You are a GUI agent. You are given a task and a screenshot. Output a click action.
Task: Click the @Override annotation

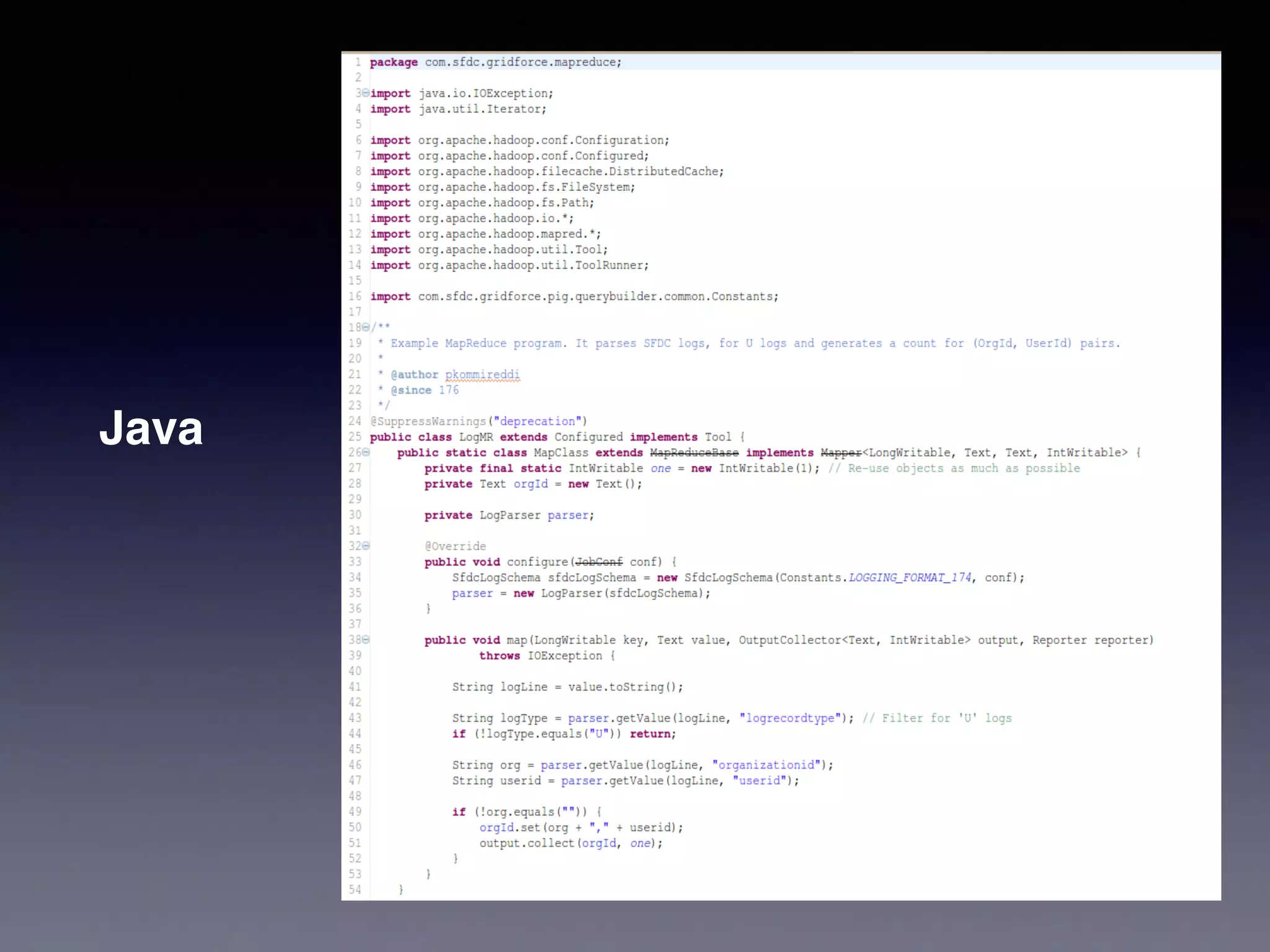tap(455, 546)
